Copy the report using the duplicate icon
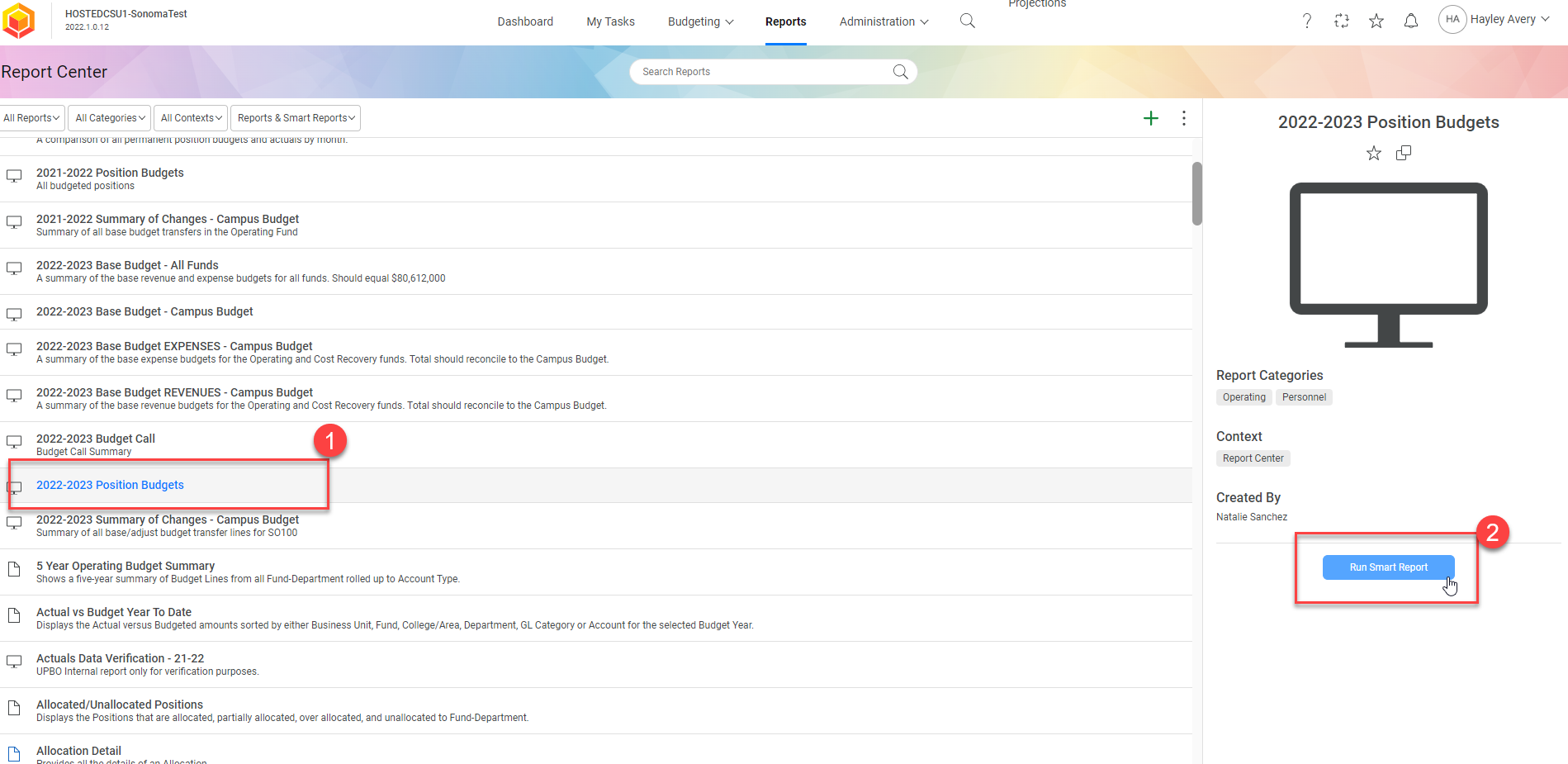Viewport: 1568px width, 764px height. click(1403, 153)
